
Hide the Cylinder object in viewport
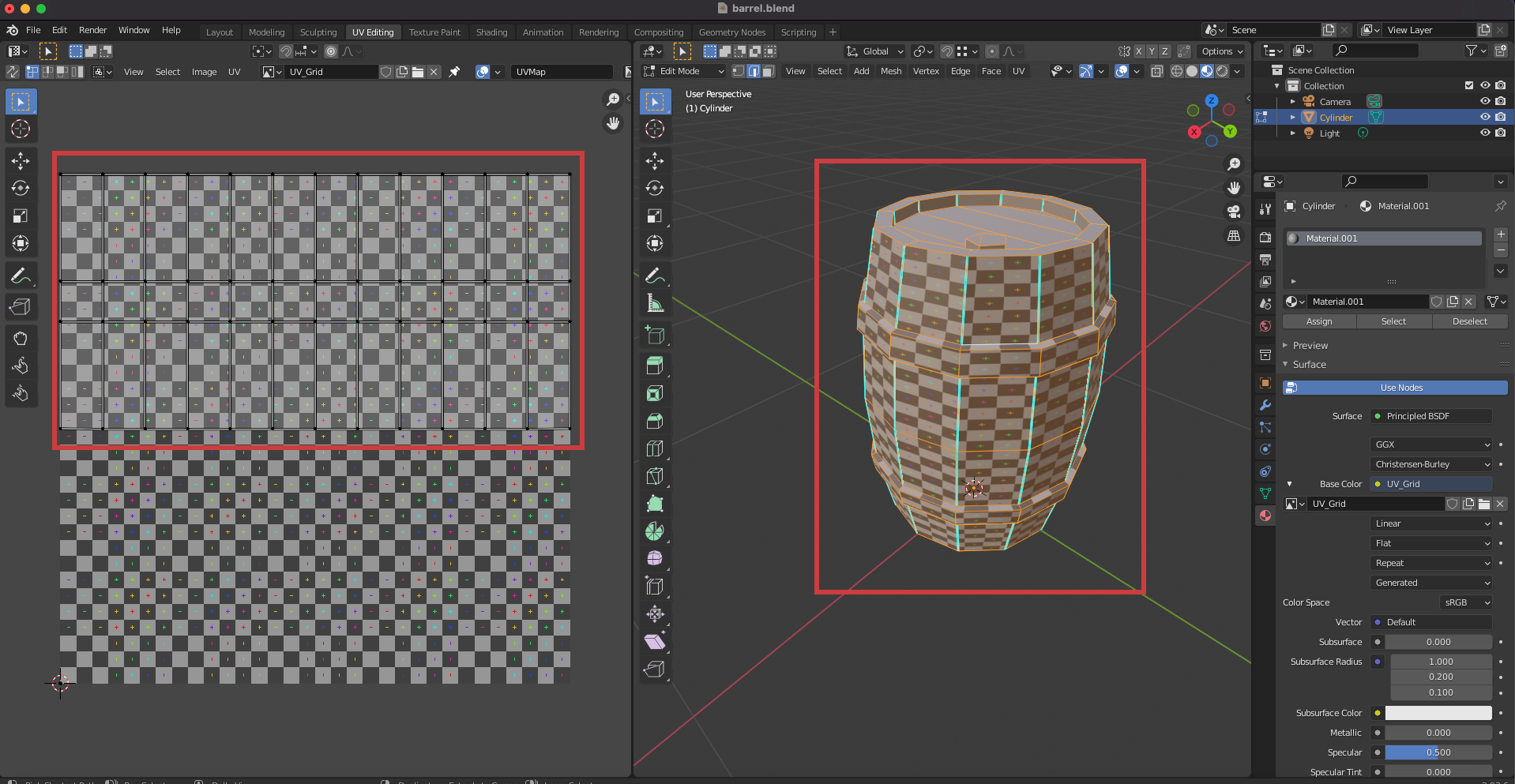(1485, 117)
